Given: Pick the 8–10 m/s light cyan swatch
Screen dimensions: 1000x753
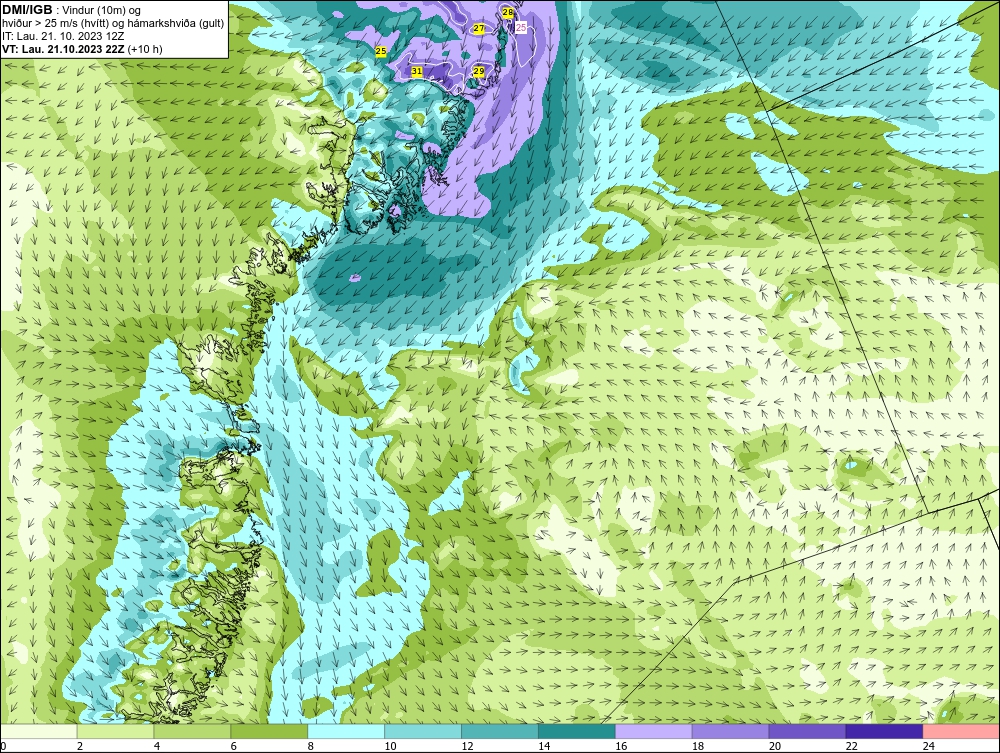Looking at the screenshot, I should 346,731.
